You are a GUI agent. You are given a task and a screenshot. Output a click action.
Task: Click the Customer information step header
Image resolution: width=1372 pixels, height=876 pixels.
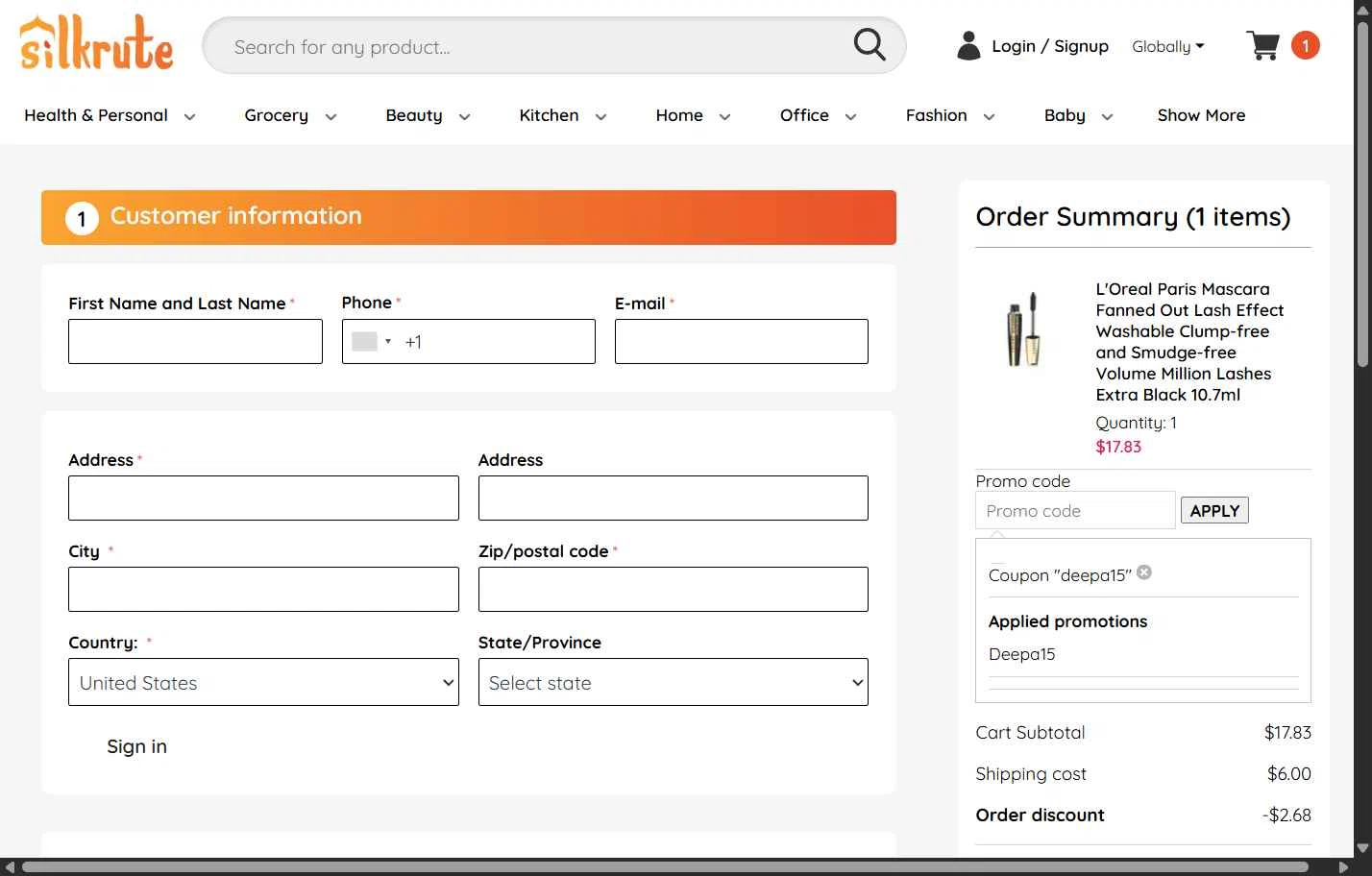click(469, 217)
